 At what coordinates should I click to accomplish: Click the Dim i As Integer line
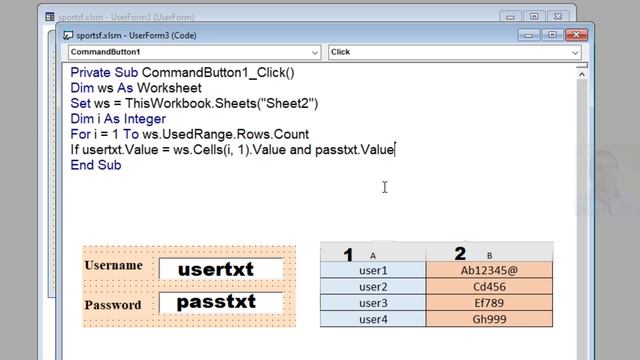pos(118,119)
